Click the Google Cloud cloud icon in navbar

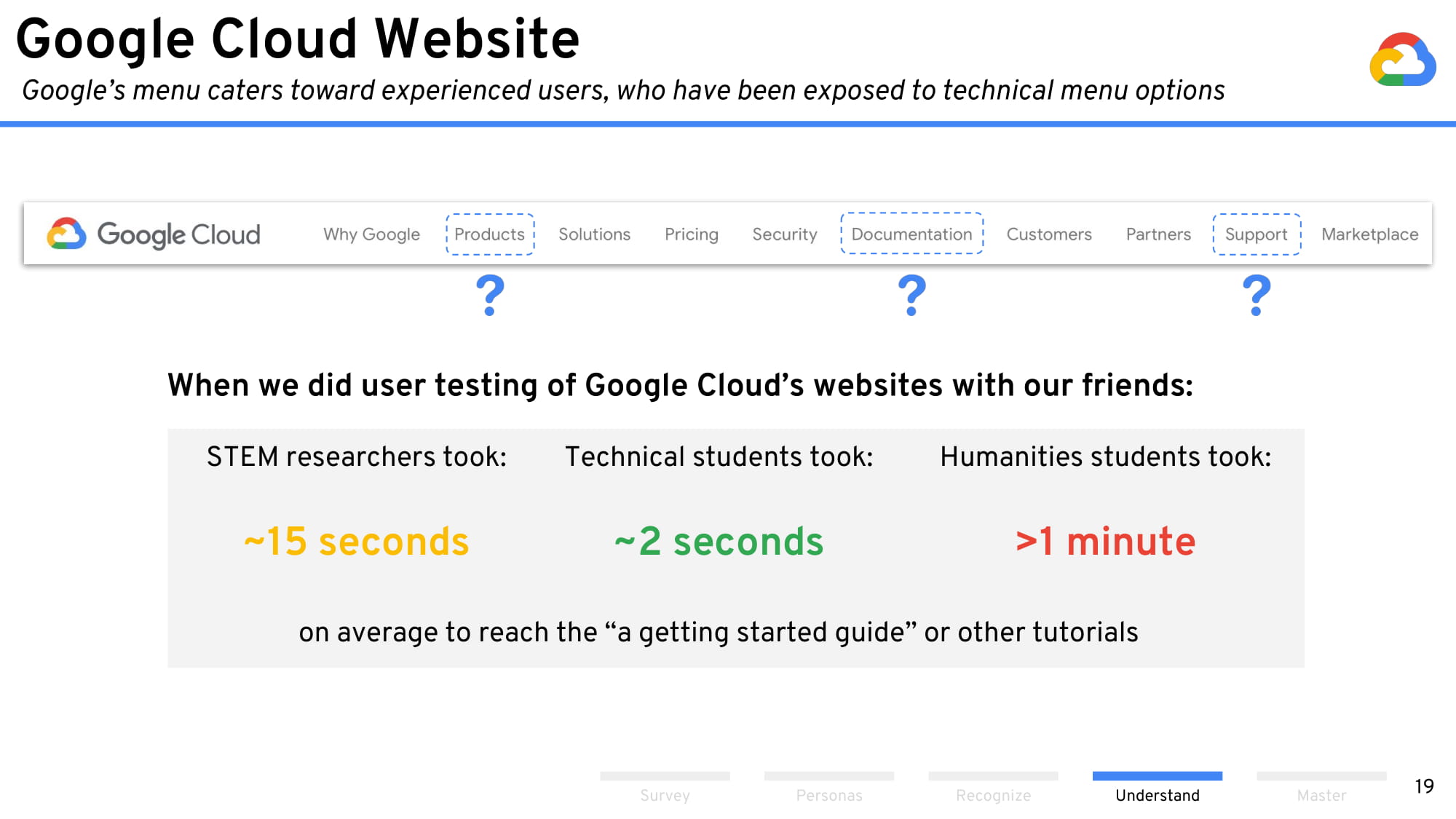pyautogui.click(x=66, y=234)
